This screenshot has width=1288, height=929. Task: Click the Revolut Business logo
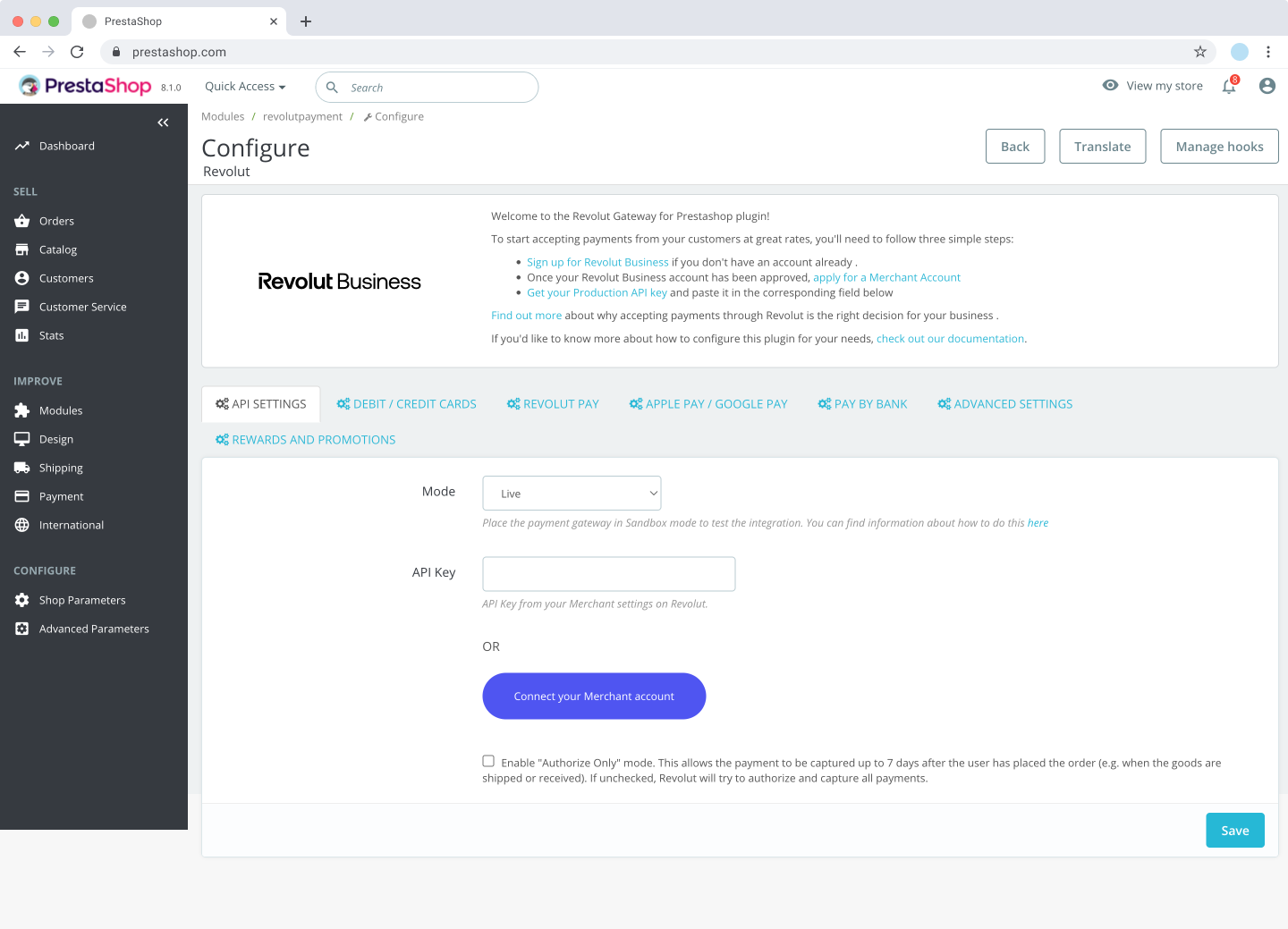point(339,282)
